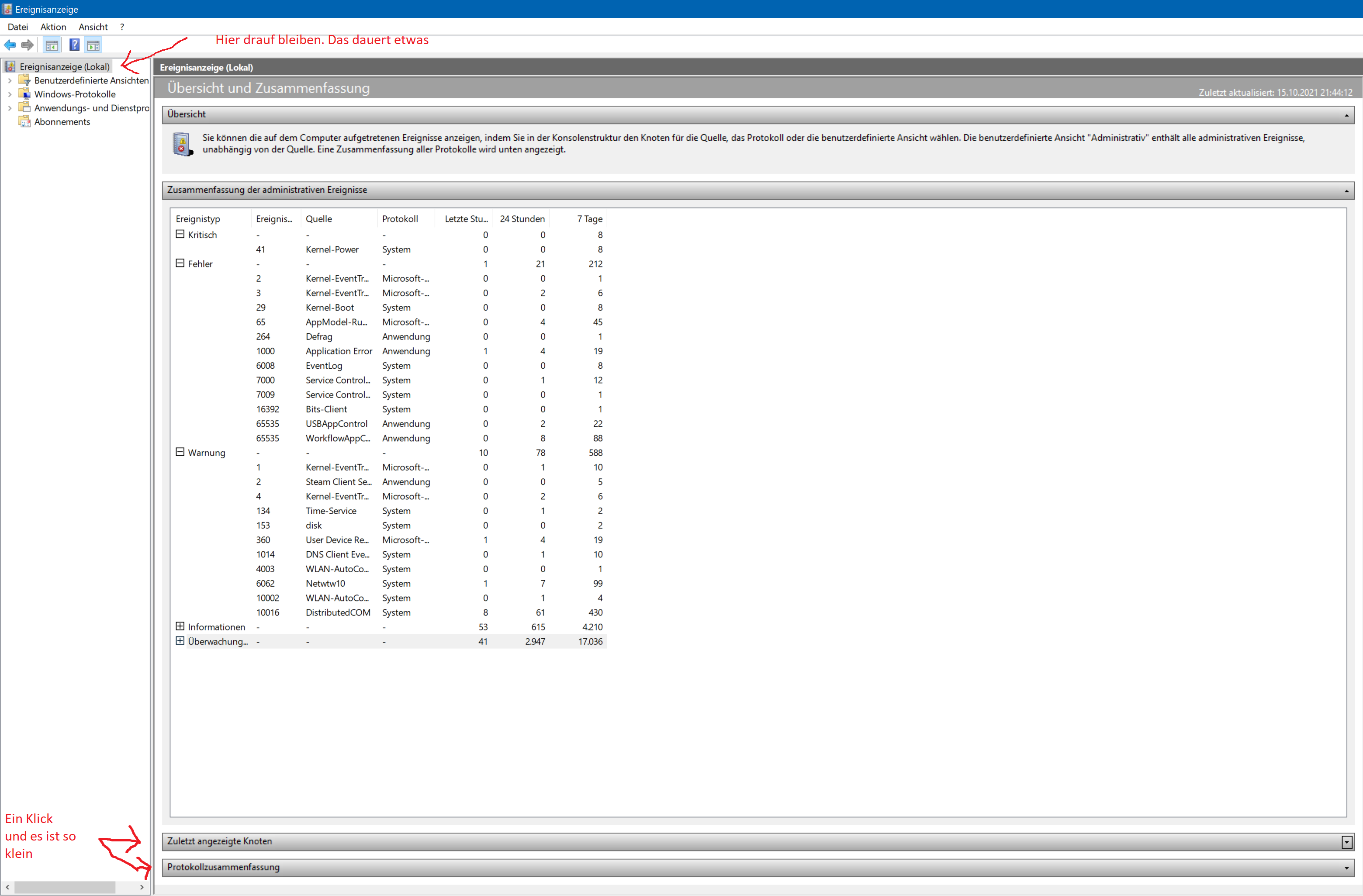This screenshot has height=896, width=1363.
Task: Sort the table by the 7 Tage column header
Action: [589, 219]
